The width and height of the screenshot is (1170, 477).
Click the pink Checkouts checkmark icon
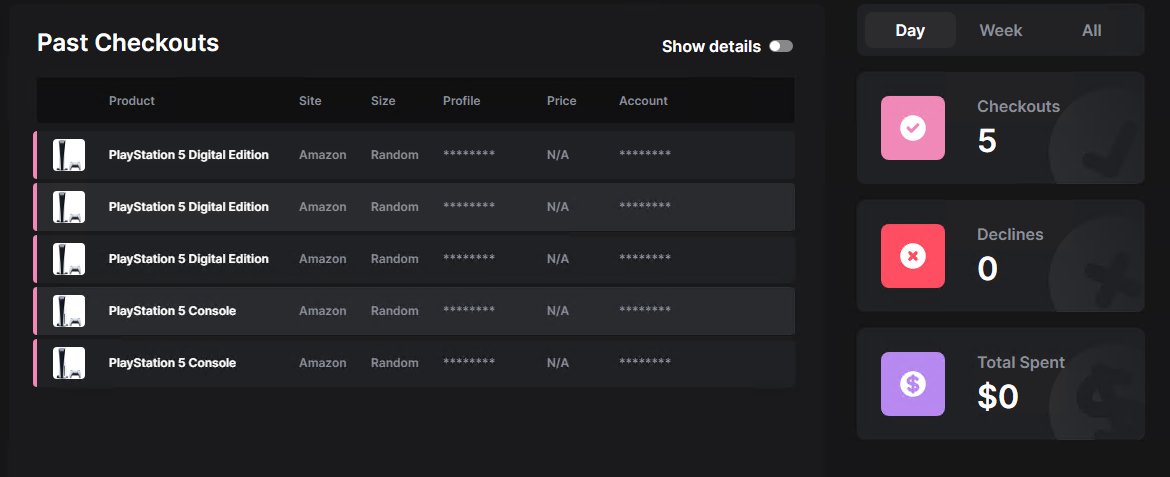click(913, 128)
